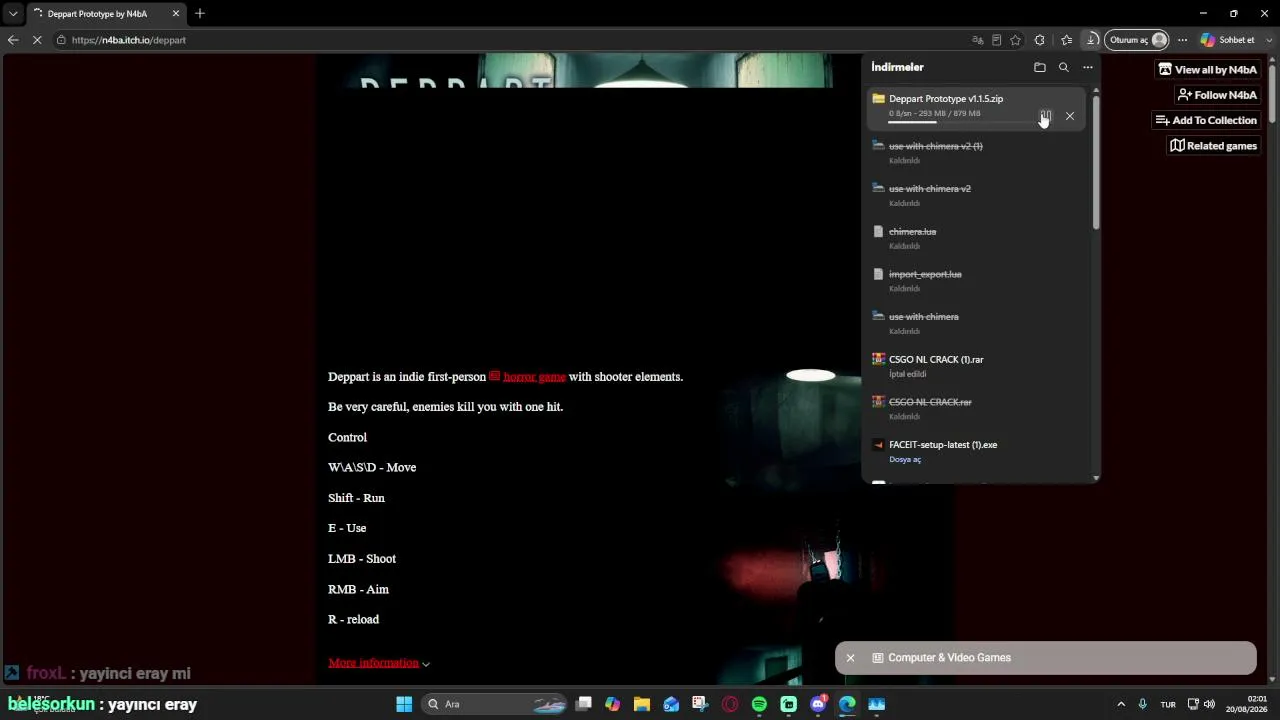Viewport: 1280px width, 720px height.
Task: Click the taskbar search box Ara
Action: 496,704
